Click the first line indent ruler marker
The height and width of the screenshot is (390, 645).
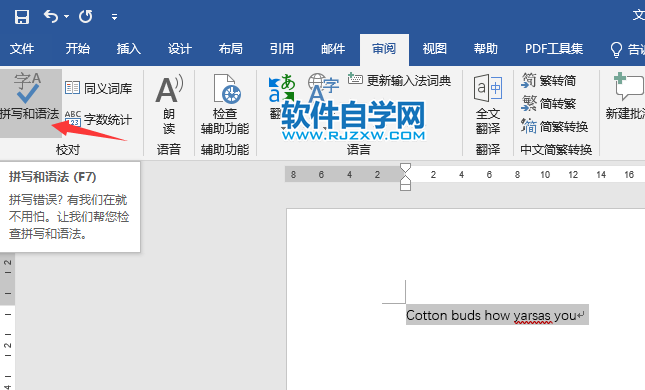point(405,168)
